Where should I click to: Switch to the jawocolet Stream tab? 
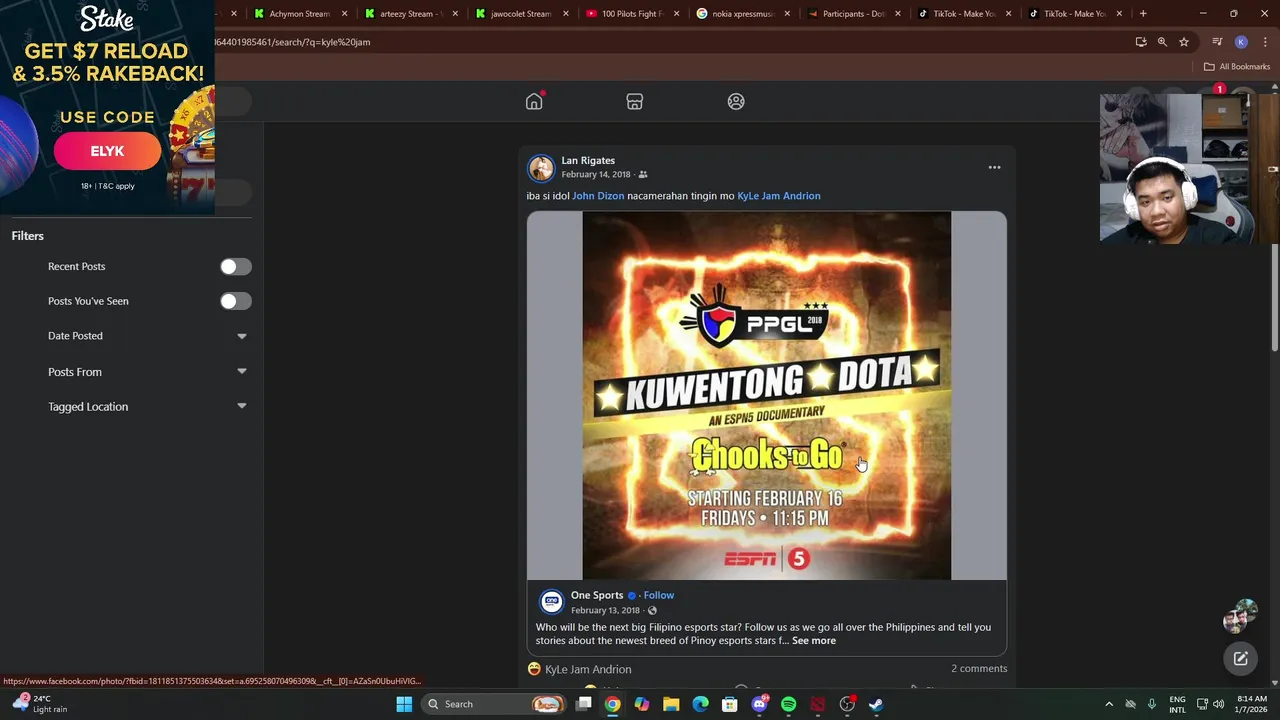click(520, 14)
